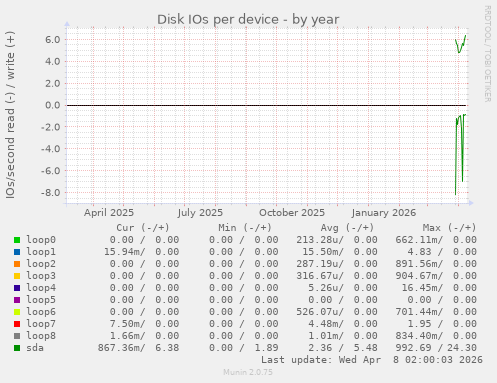497x383 pixels.
Task: Click the -8.0 y-axis tick label
Action: point(50,193)
